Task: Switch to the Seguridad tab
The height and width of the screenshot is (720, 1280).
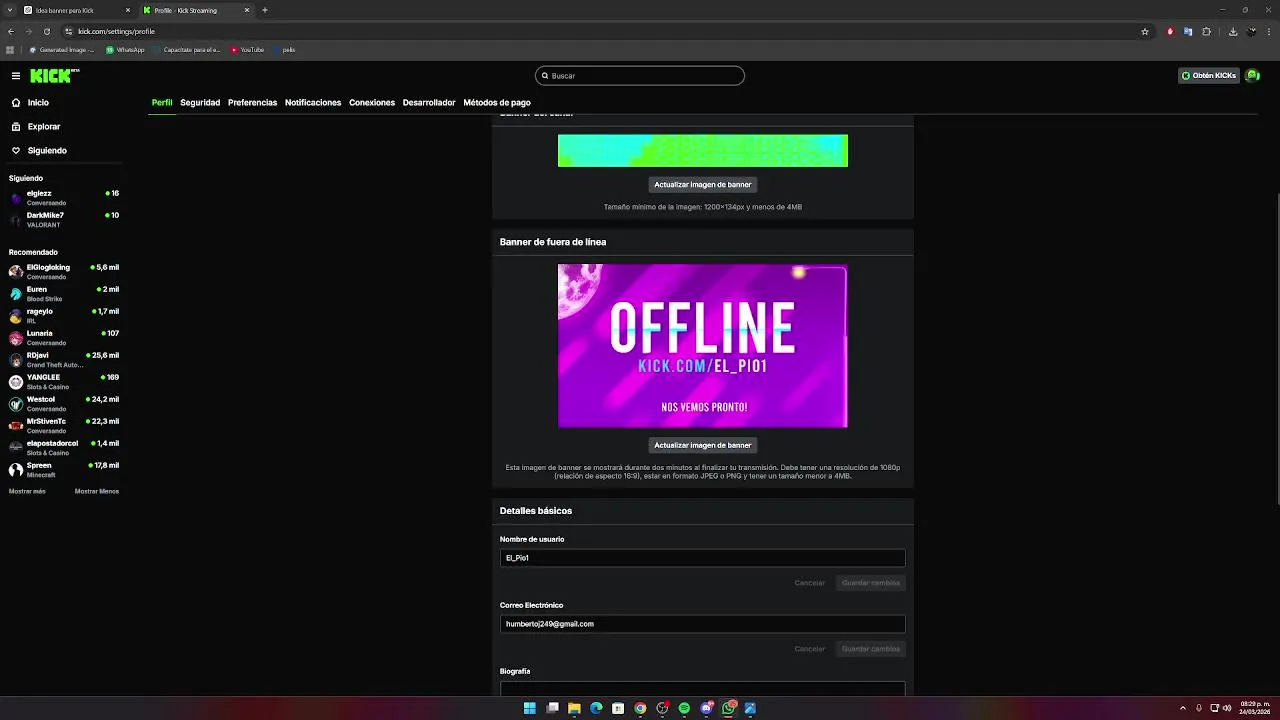Action: [200, 103]
